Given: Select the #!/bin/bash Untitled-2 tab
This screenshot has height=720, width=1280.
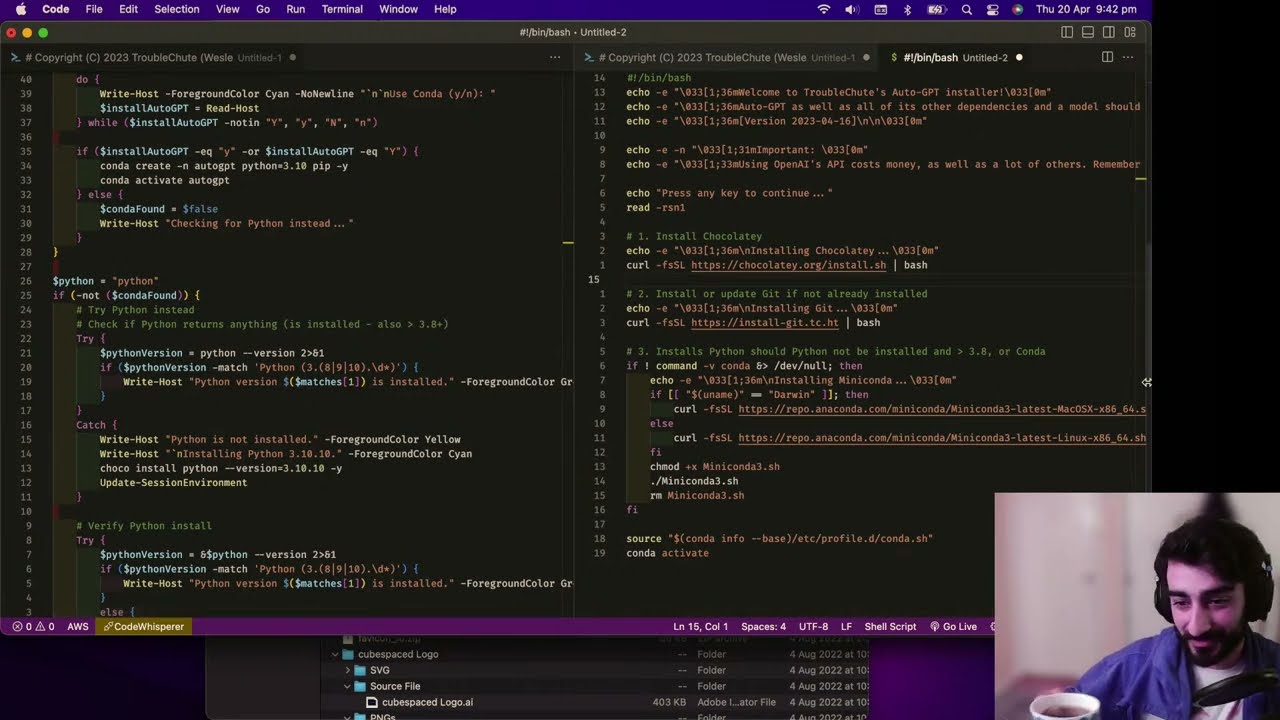Looking at the screenshot, I should 955,57.
